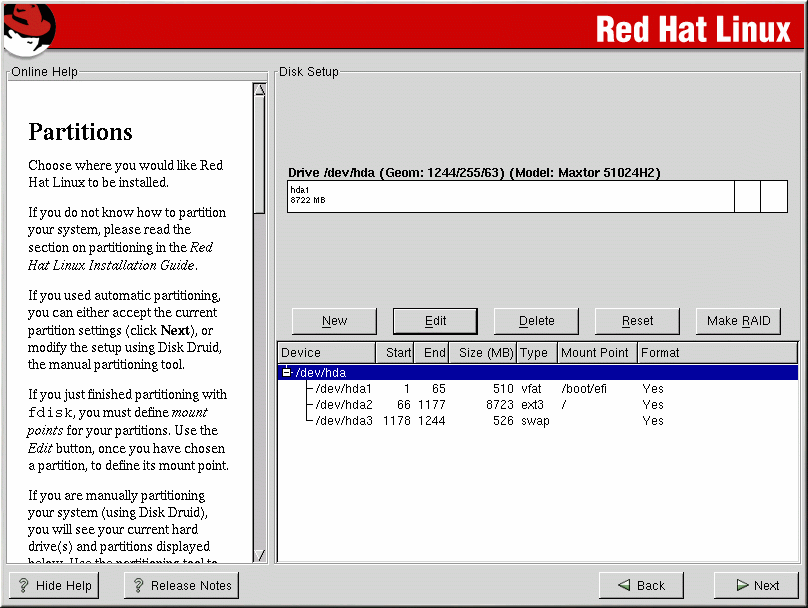Viewport: 808px width, 608px height.
Task: Click the hda1 8722 MB drive block
Action: tap(510, 197)
